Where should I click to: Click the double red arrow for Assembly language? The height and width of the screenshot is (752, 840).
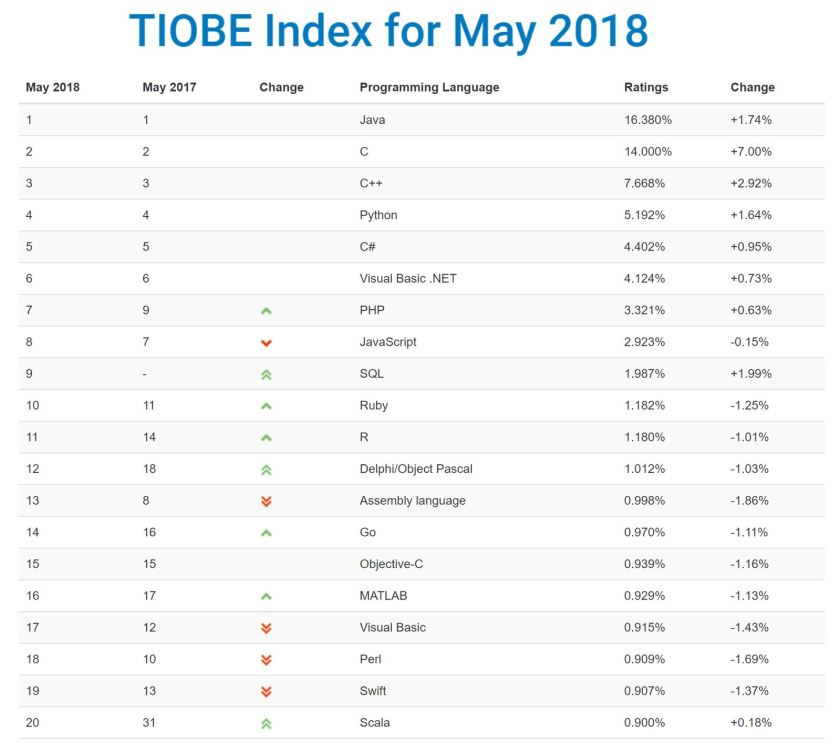266,501
